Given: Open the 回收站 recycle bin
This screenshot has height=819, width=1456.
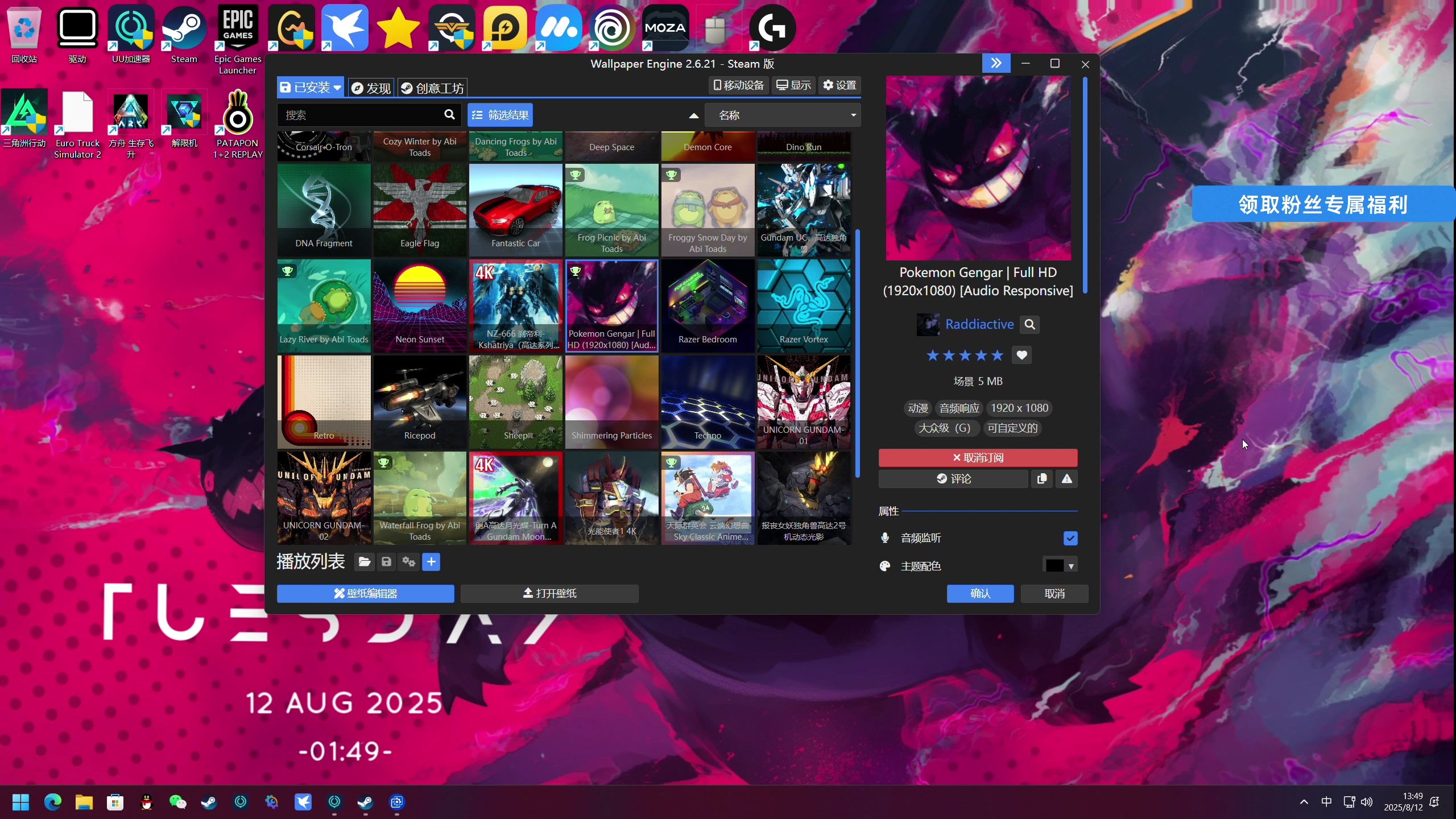Looking at the screenshot, I should click(24, 34).
